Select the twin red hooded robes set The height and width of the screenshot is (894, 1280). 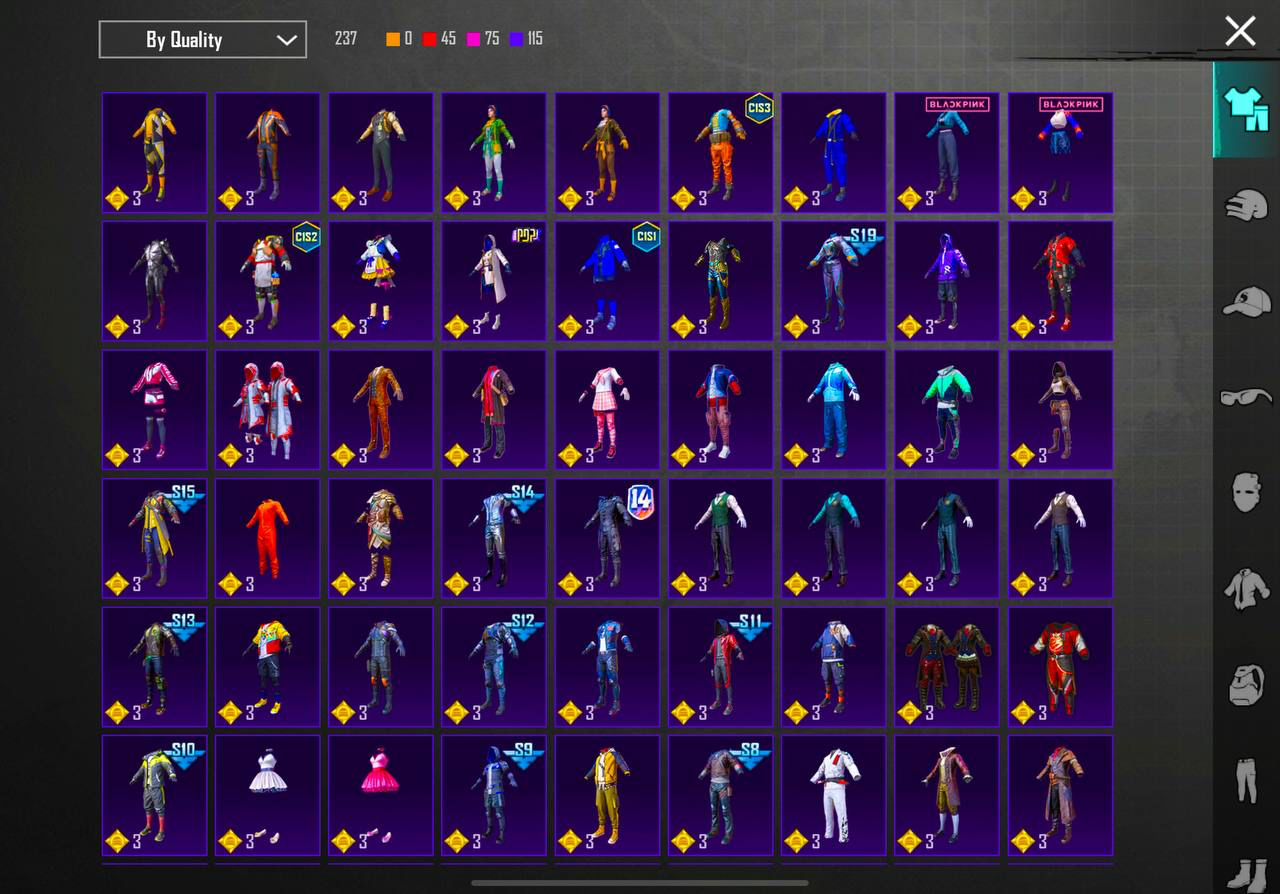[268, 410]
